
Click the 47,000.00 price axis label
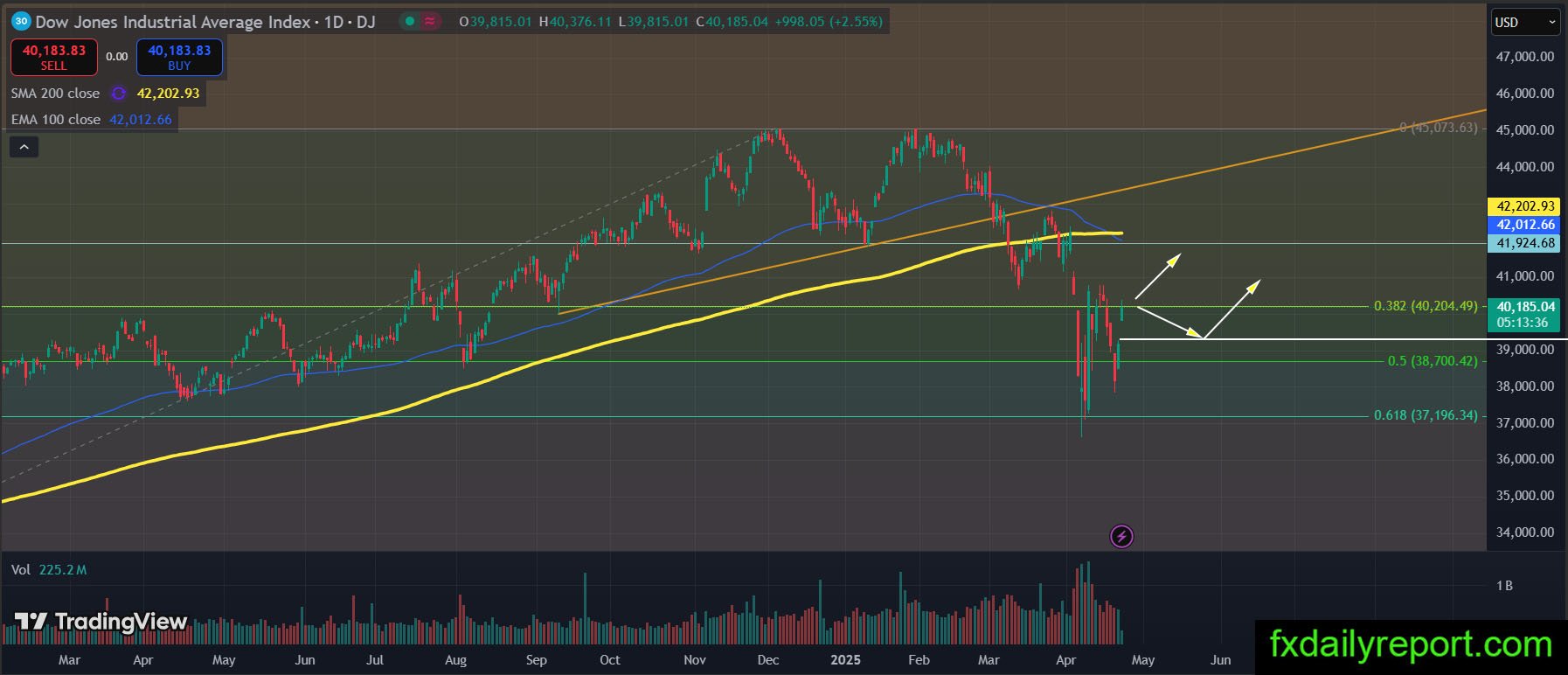1525,57
